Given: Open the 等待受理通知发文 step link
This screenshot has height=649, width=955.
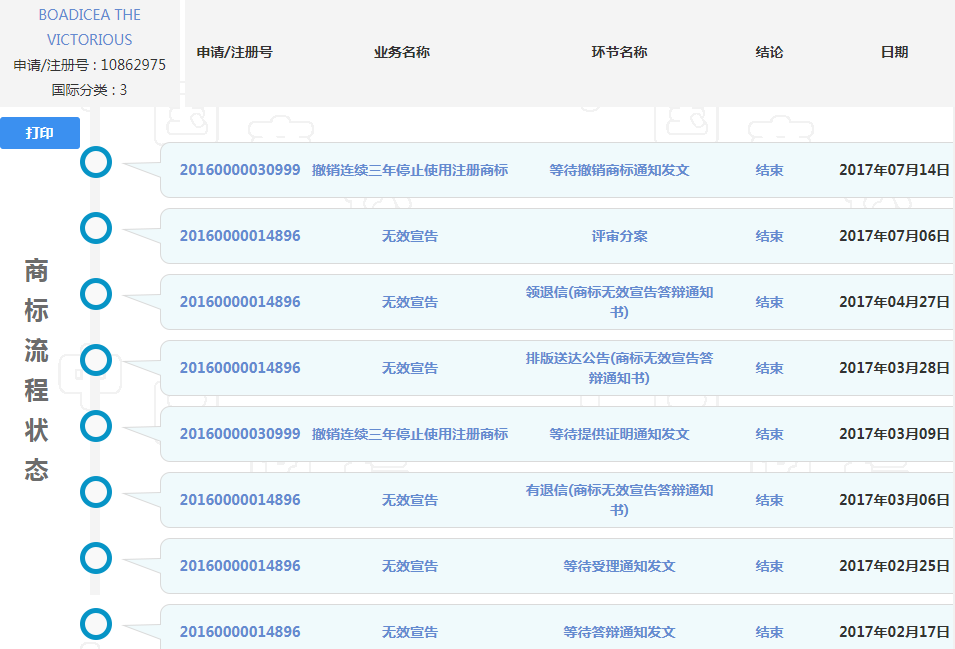Looking at the screenshot, I should tap(619, 566).
